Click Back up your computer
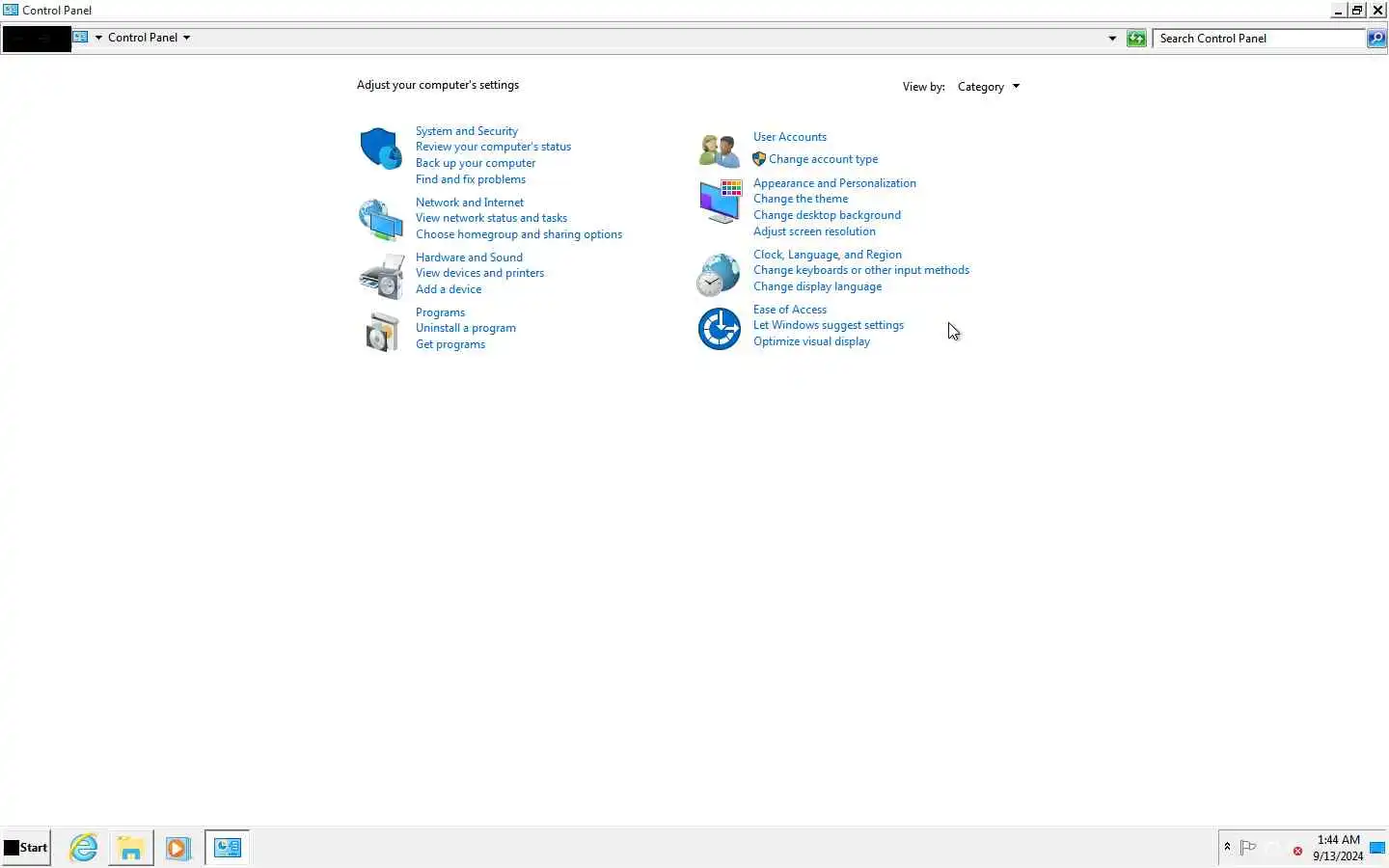 coord(476,163)
